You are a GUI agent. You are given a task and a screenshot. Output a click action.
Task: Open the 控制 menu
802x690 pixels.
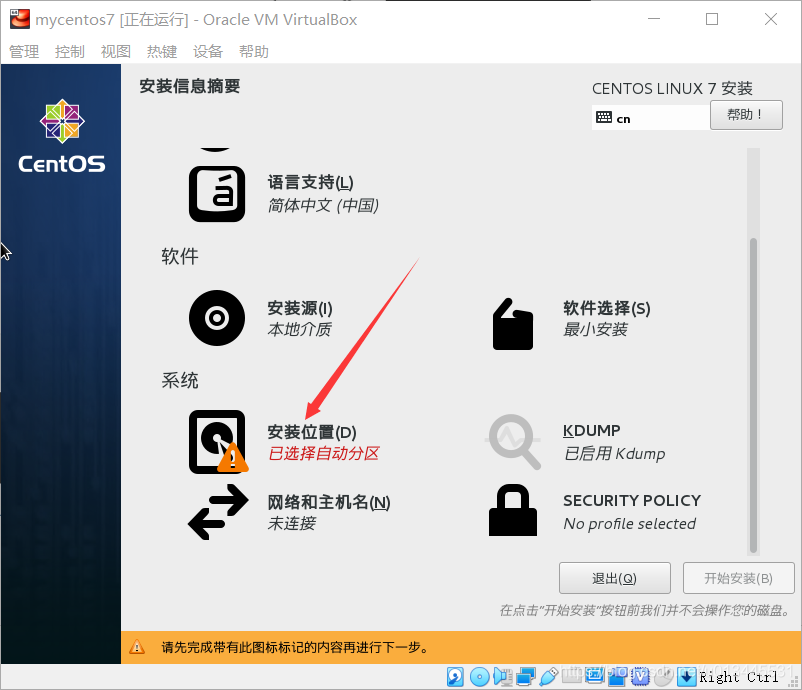tap(70, 51)
